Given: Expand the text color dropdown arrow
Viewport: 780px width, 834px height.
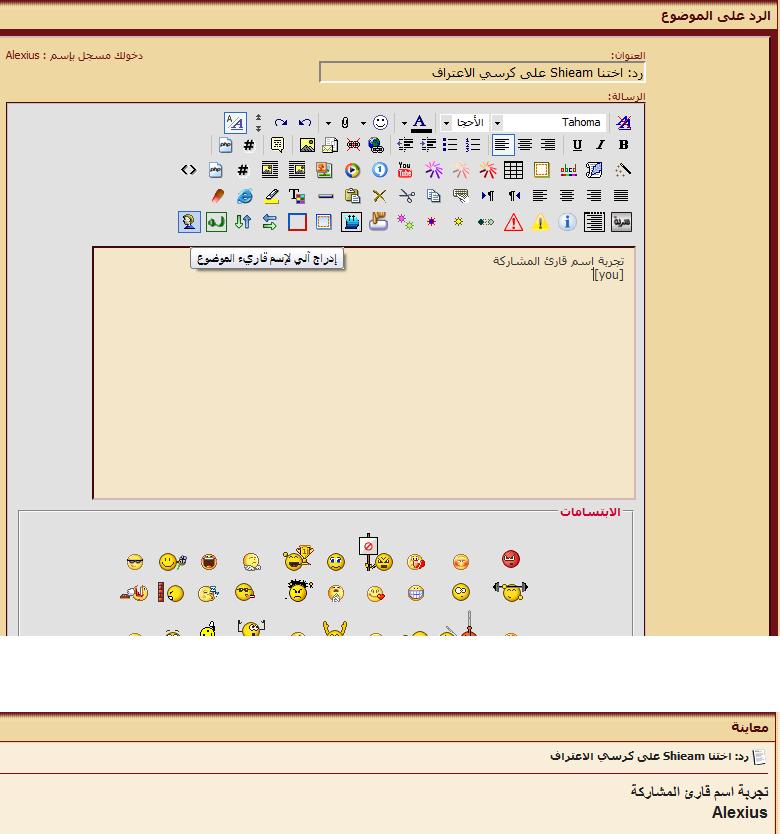Looking at the screenshot, I should pyautogui.click(x=405, y=123).
